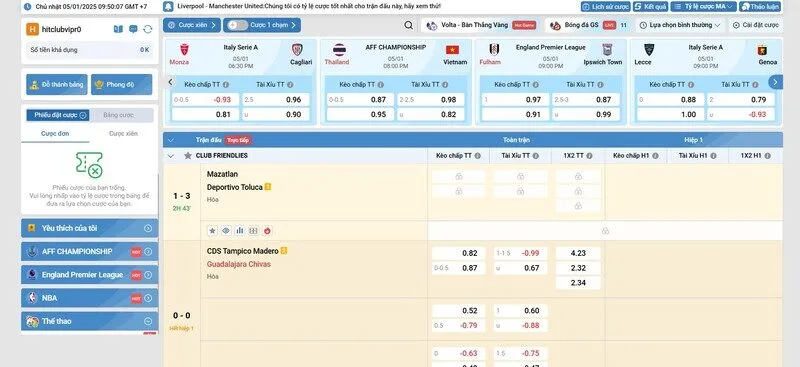
Task: Click the Cài đặt cược button
Action: pyautogui.click(x=756, y=25)
